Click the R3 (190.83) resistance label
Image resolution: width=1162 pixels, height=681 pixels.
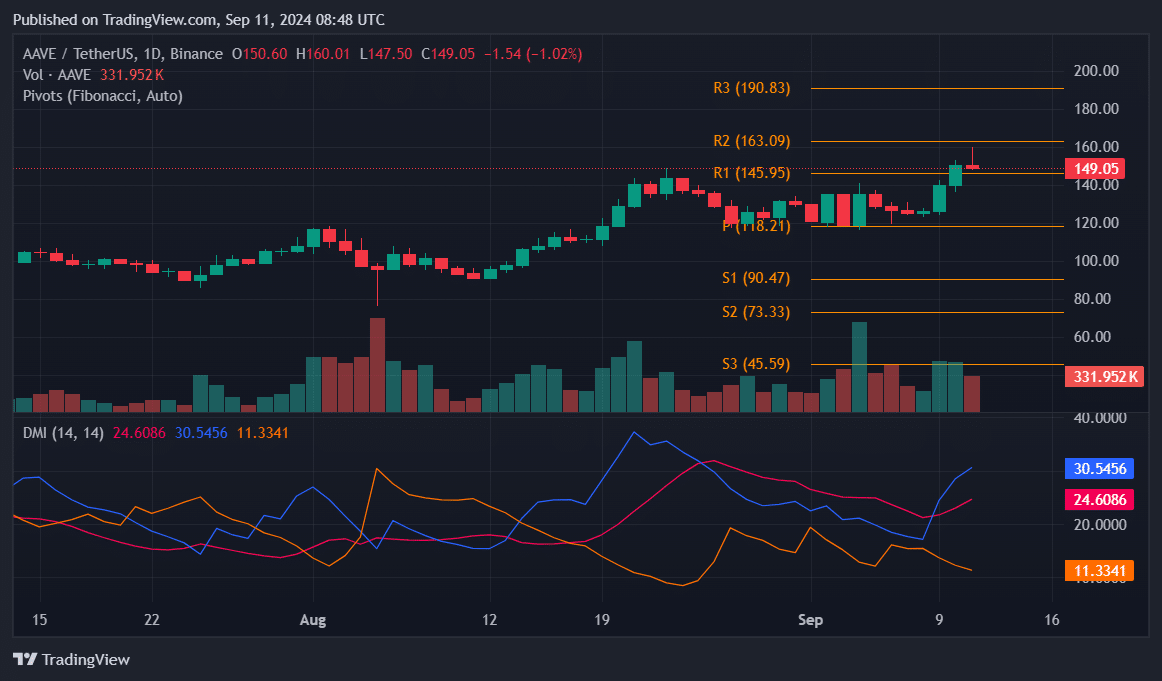[751, 88]
